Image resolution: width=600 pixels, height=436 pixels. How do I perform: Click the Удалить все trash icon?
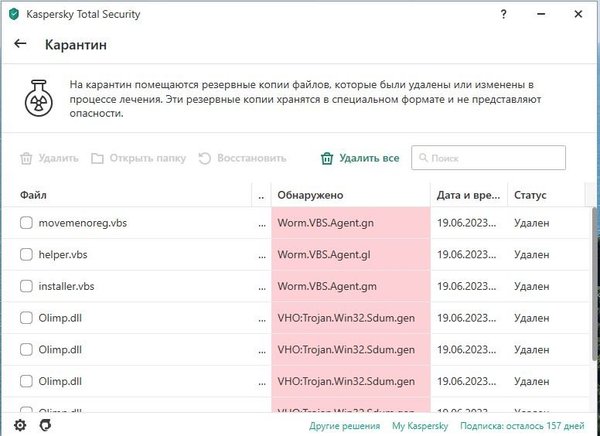click(x=326, y=158)
